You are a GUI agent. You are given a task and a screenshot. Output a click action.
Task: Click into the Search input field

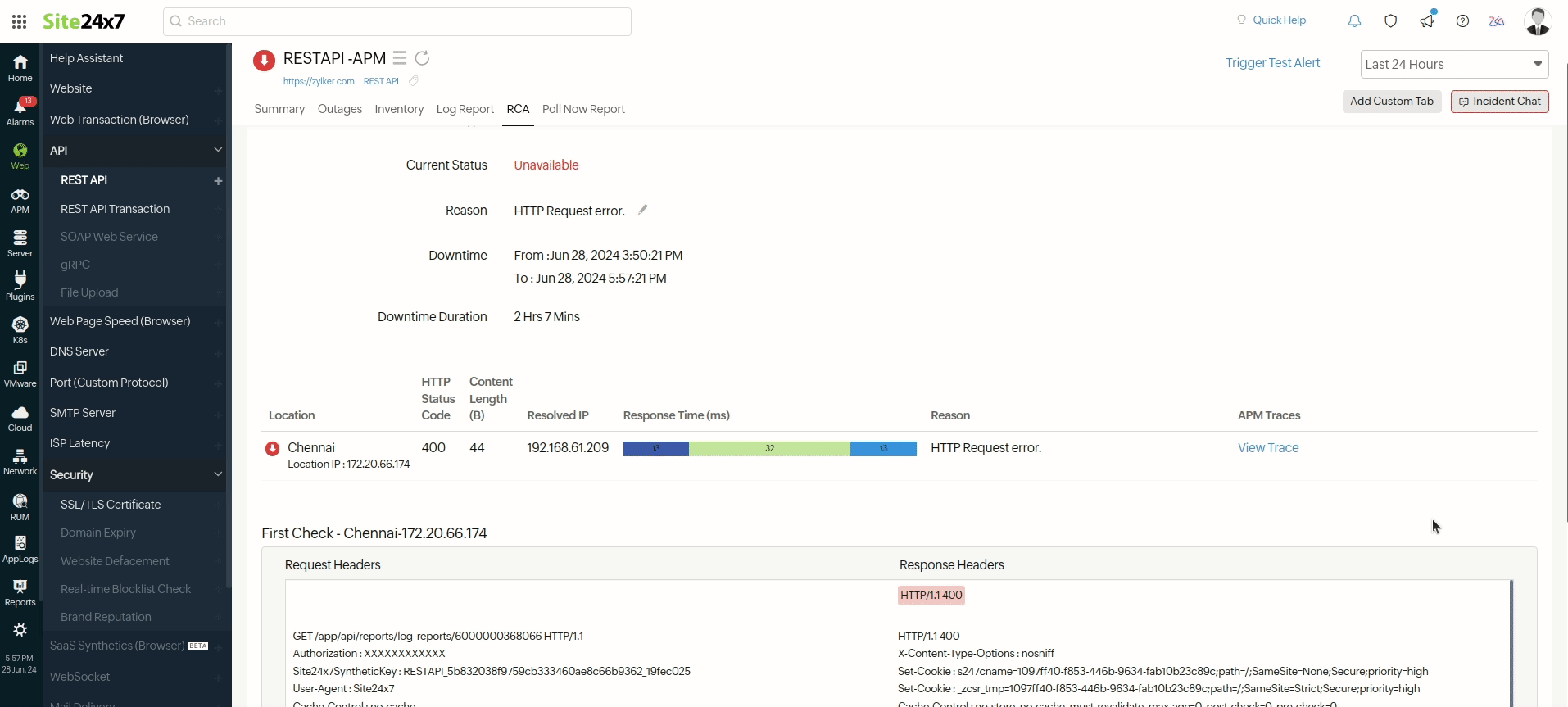click(x=397, y=21)
